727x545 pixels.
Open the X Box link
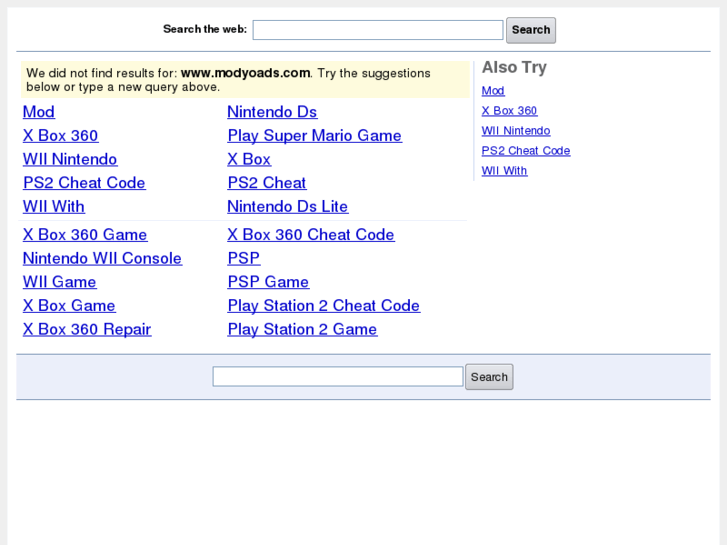[249, 159]
